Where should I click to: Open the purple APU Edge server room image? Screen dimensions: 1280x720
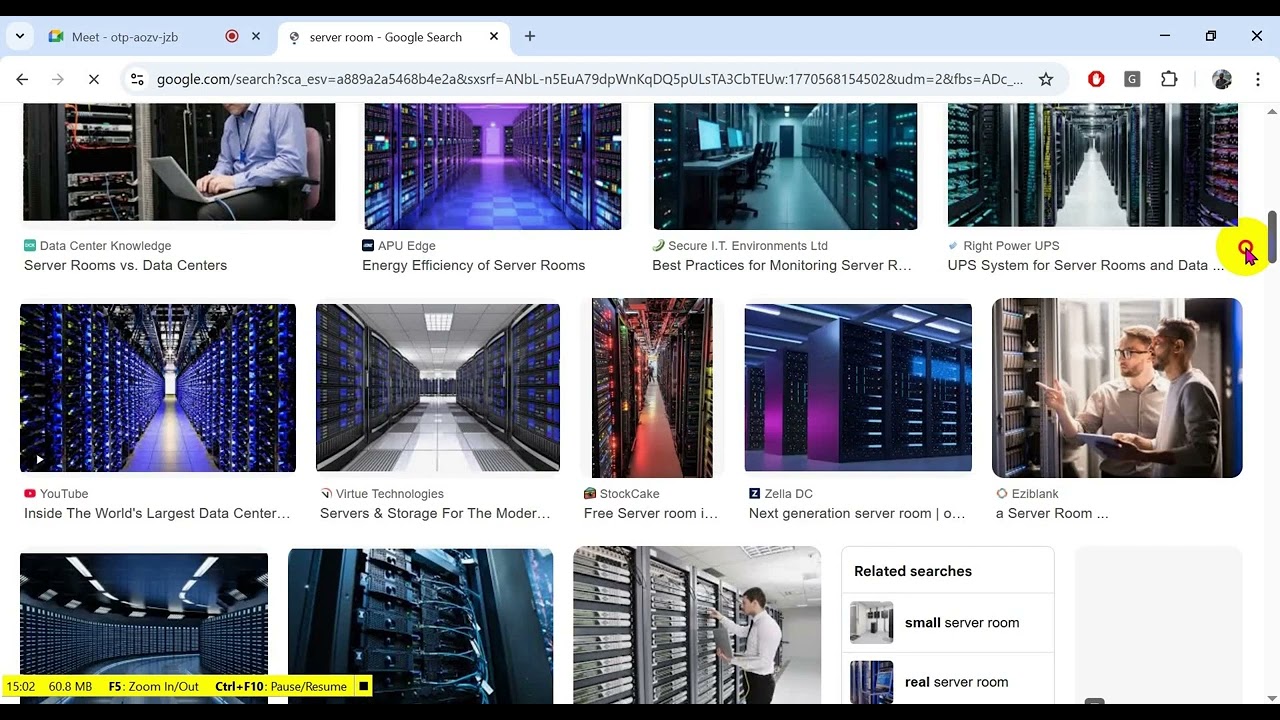492,166
